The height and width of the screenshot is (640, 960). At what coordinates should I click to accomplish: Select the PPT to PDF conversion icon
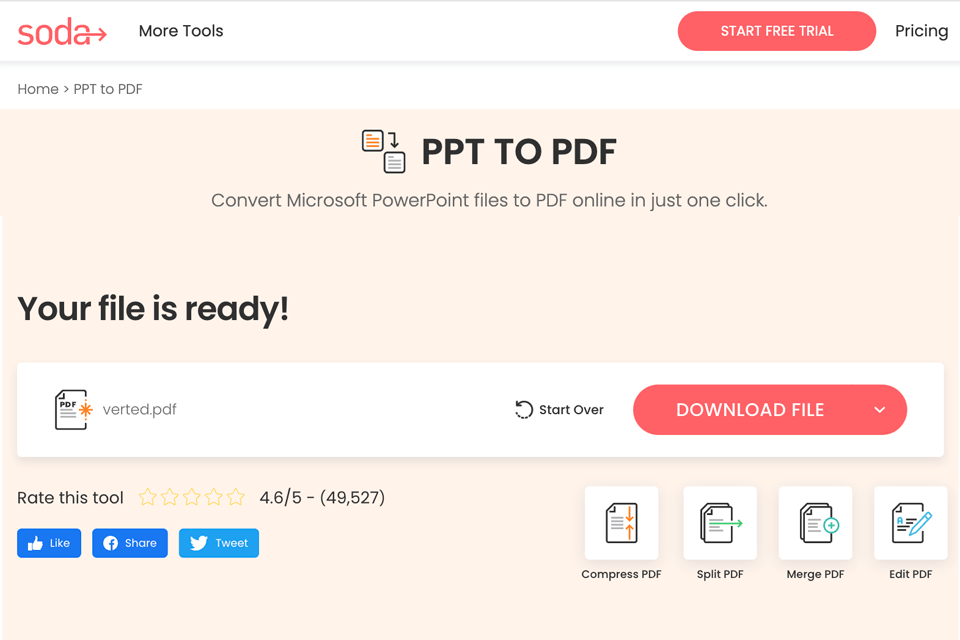point(383,151)
